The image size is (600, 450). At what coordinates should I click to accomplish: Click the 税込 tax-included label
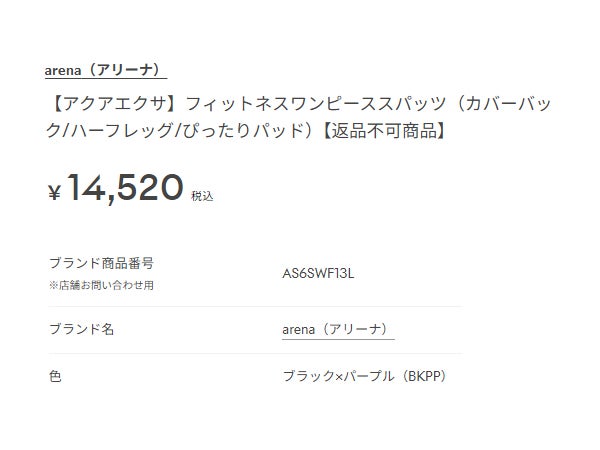(x=202, y=196)
